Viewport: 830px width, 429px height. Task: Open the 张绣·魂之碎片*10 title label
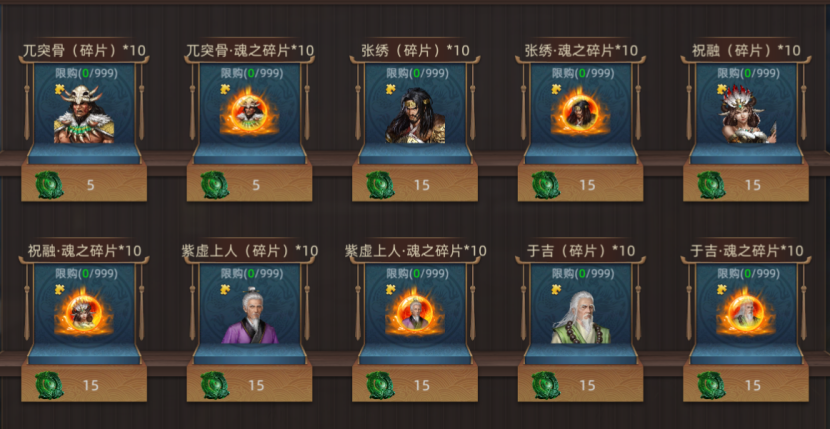tap(581, 50)
